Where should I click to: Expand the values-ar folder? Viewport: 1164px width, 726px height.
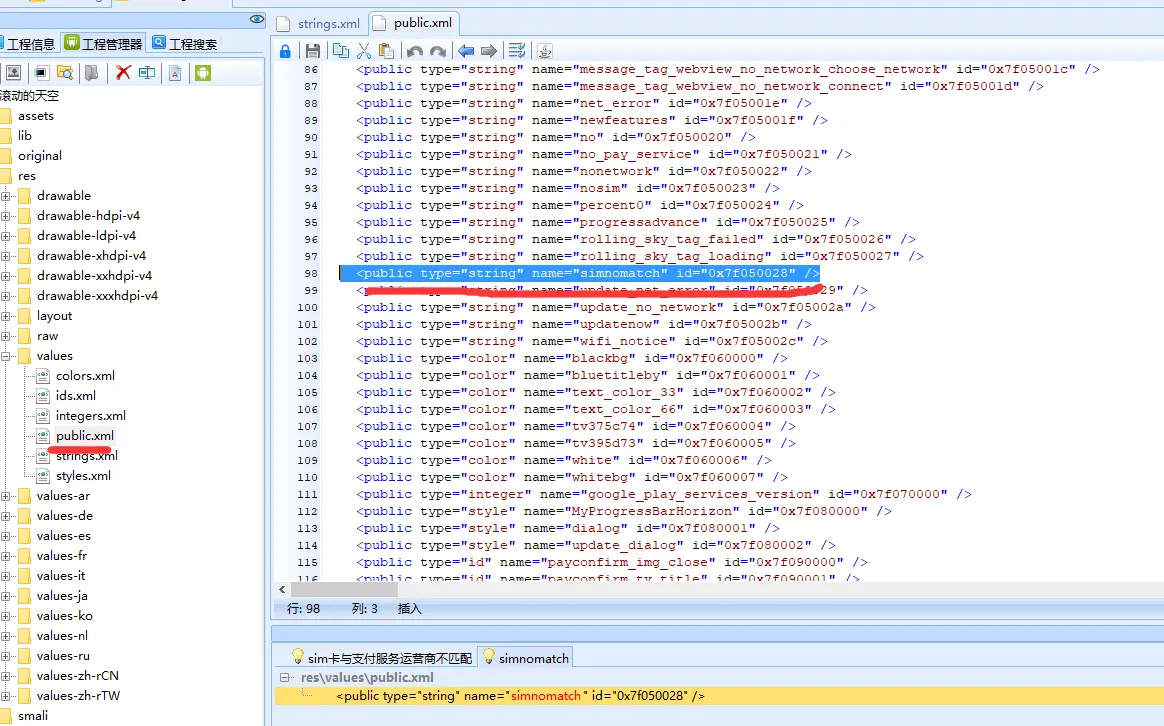pos(6,496)
